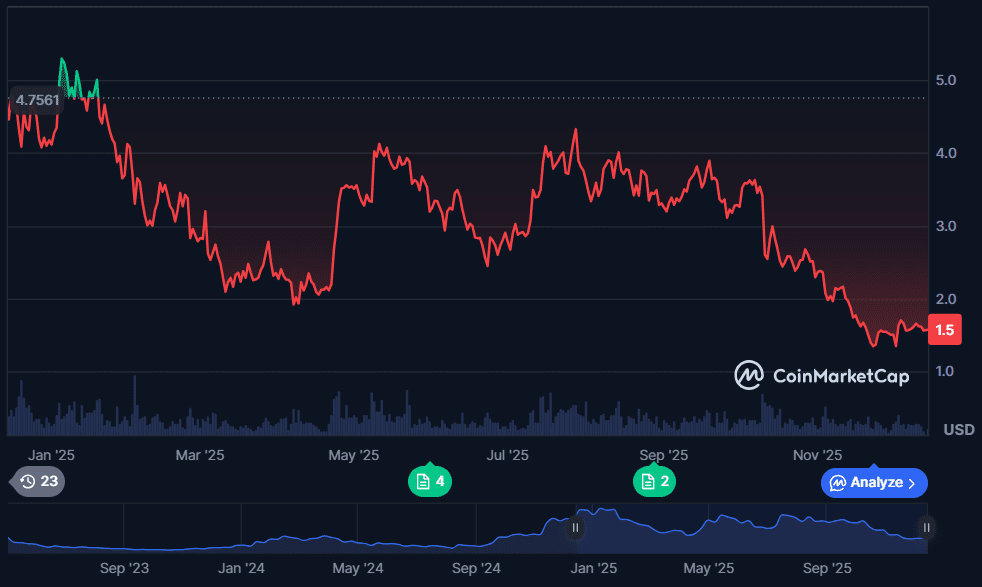The width and height of the screenshot is (982, 587).
Task: Click the clock icon in the 23 history badge
Action: 28,482
